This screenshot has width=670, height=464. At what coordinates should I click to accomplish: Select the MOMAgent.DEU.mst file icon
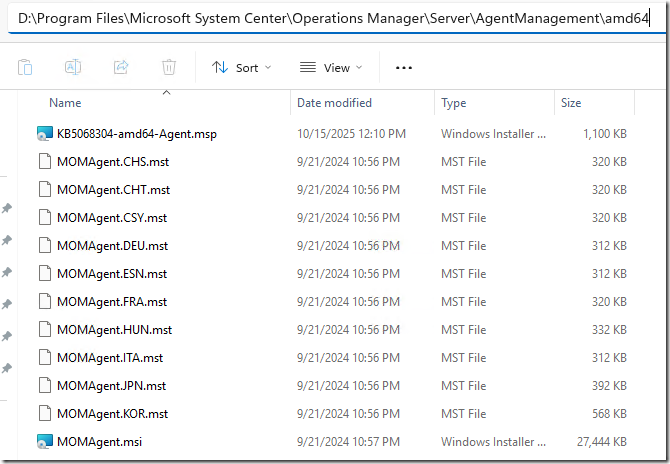coord(45,246)
